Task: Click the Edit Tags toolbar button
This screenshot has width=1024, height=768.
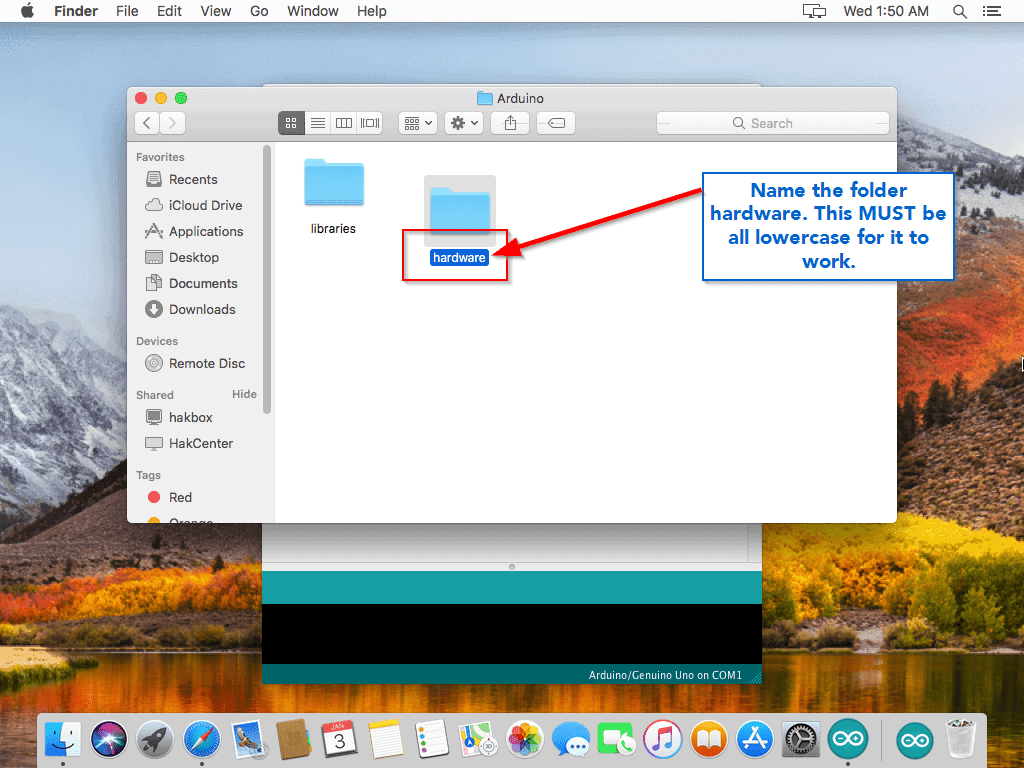Action: pos(556,123)
